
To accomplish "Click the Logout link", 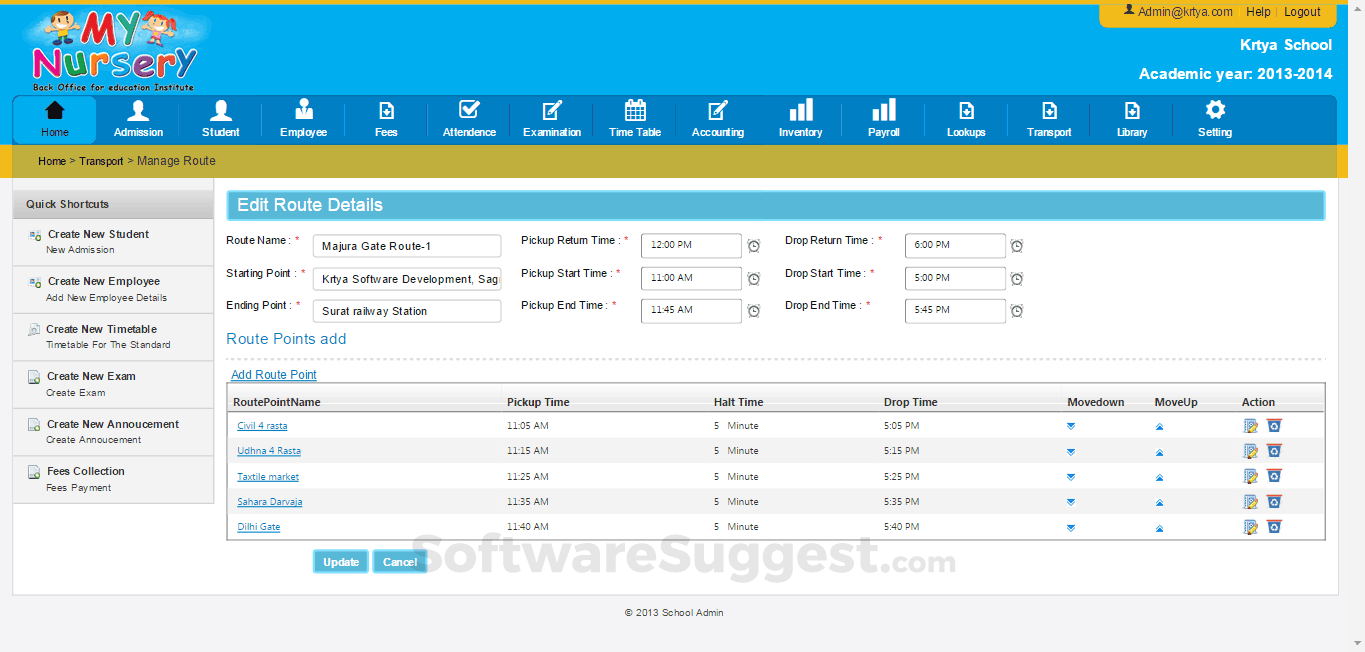I will click(1302, 12).
